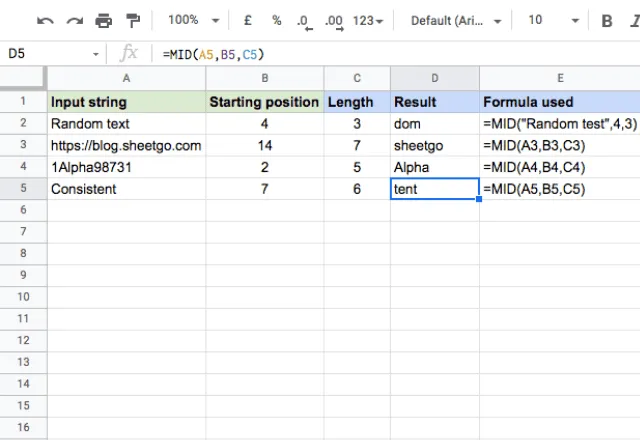Open the 123 number formats dropdown
640x440 pixels.
coord(368,20)
